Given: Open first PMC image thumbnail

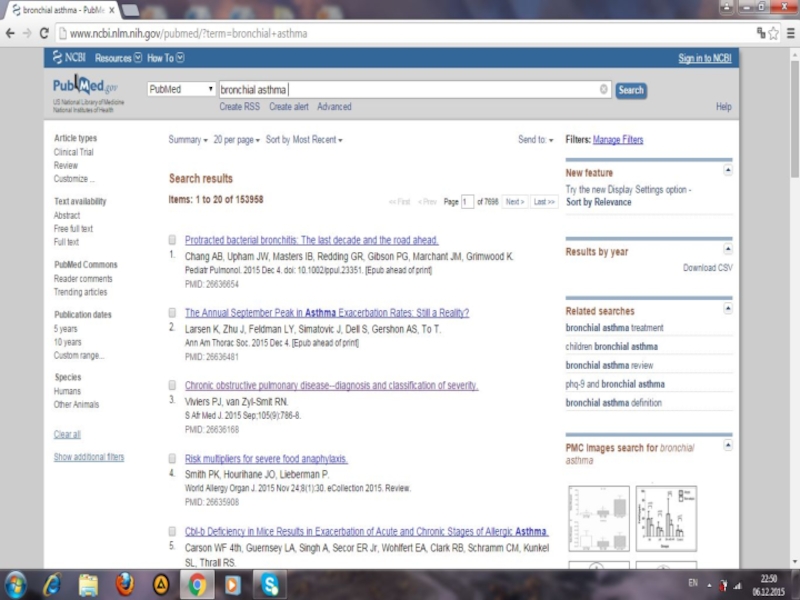Looking at the screenshot, I should click(599, 518).
